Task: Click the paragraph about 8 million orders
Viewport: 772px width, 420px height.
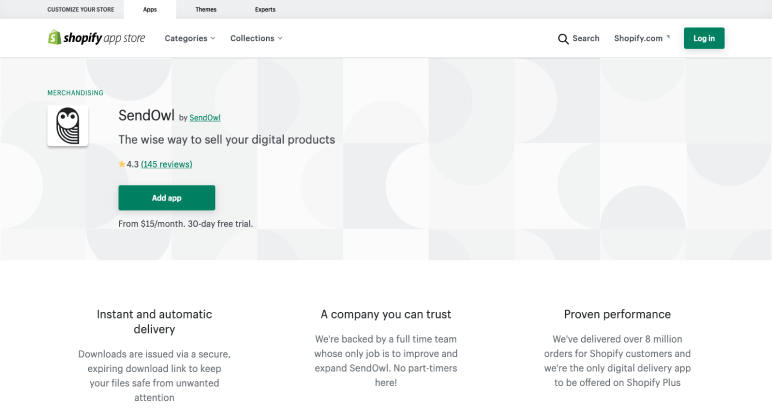Action: (x=617, y=360)
